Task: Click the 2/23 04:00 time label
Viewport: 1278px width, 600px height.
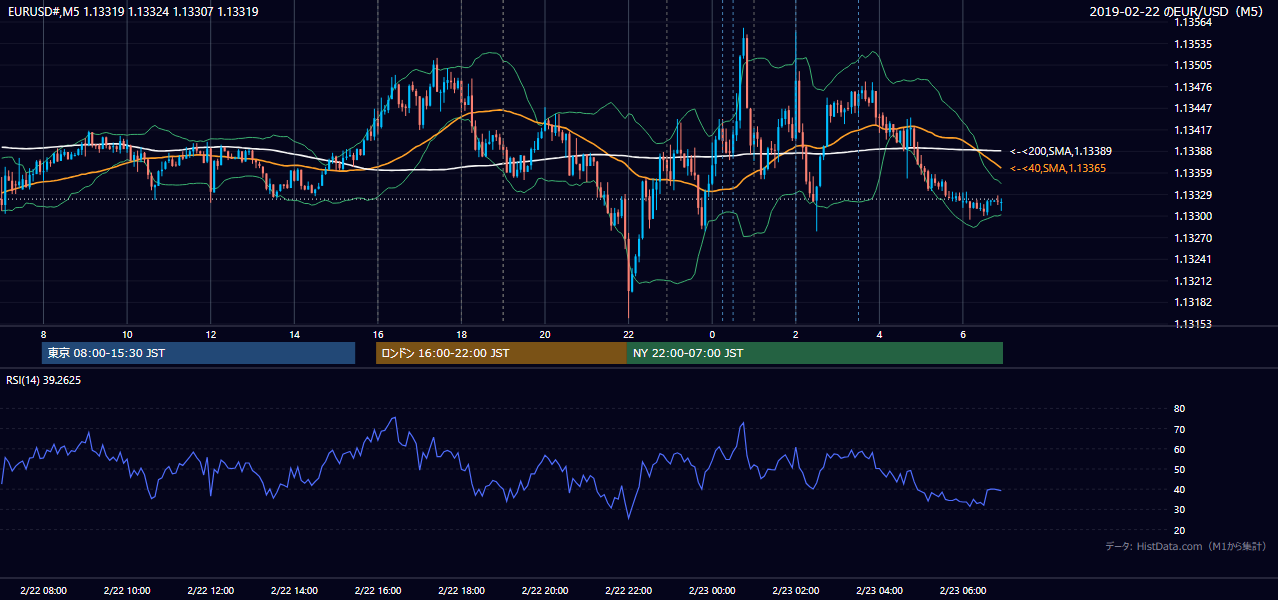Action: tap(879, 591)
